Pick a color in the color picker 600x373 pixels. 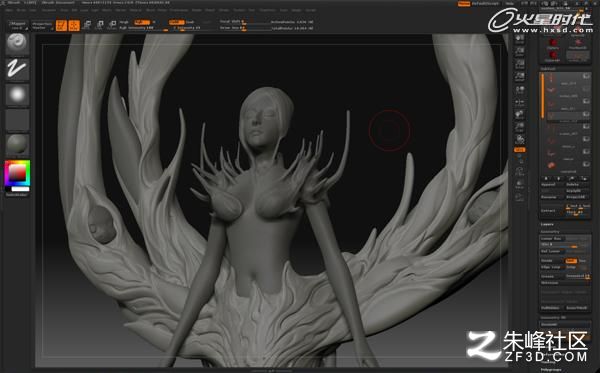(17, 173)
